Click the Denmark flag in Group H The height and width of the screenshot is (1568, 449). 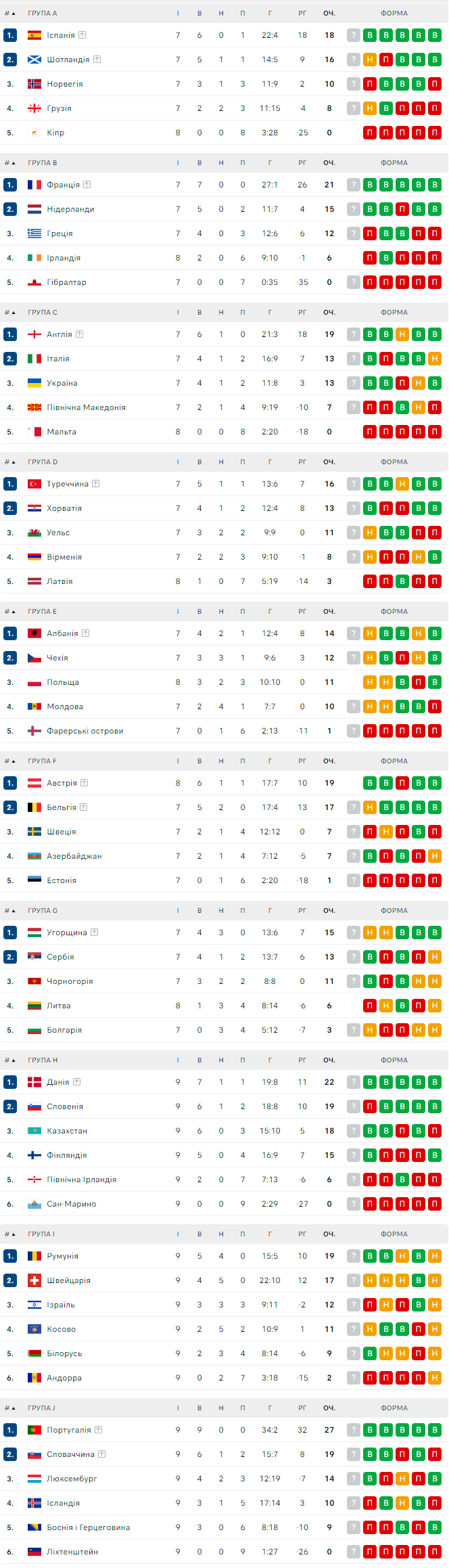tap(34, 1082)
